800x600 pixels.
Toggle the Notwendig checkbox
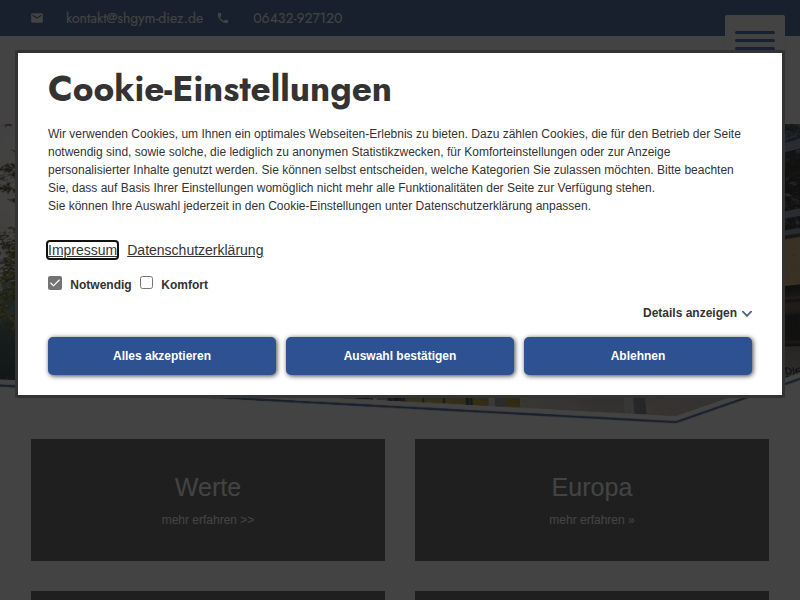55,284
